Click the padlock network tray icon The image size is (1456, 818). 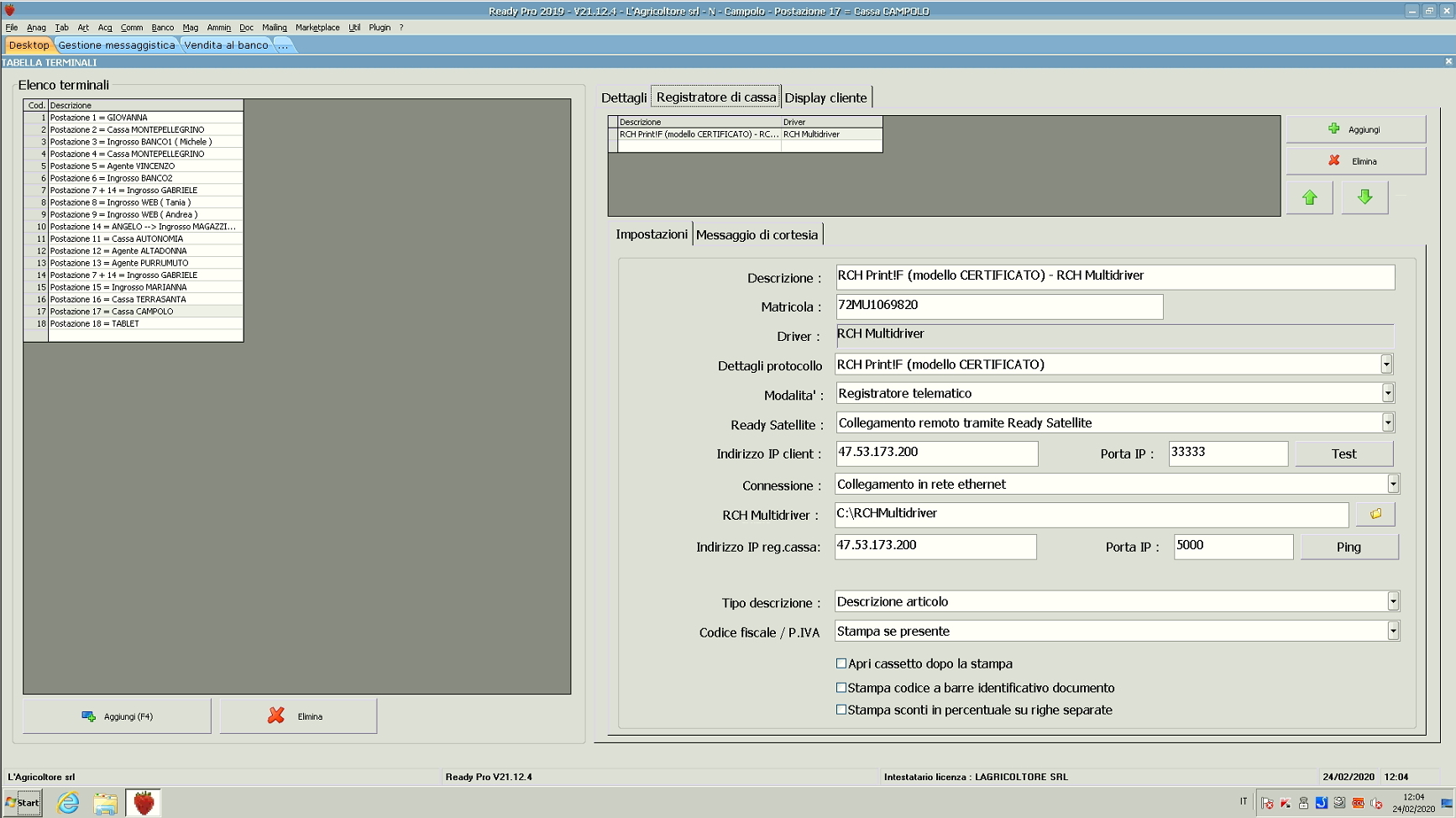[1303, 804]
